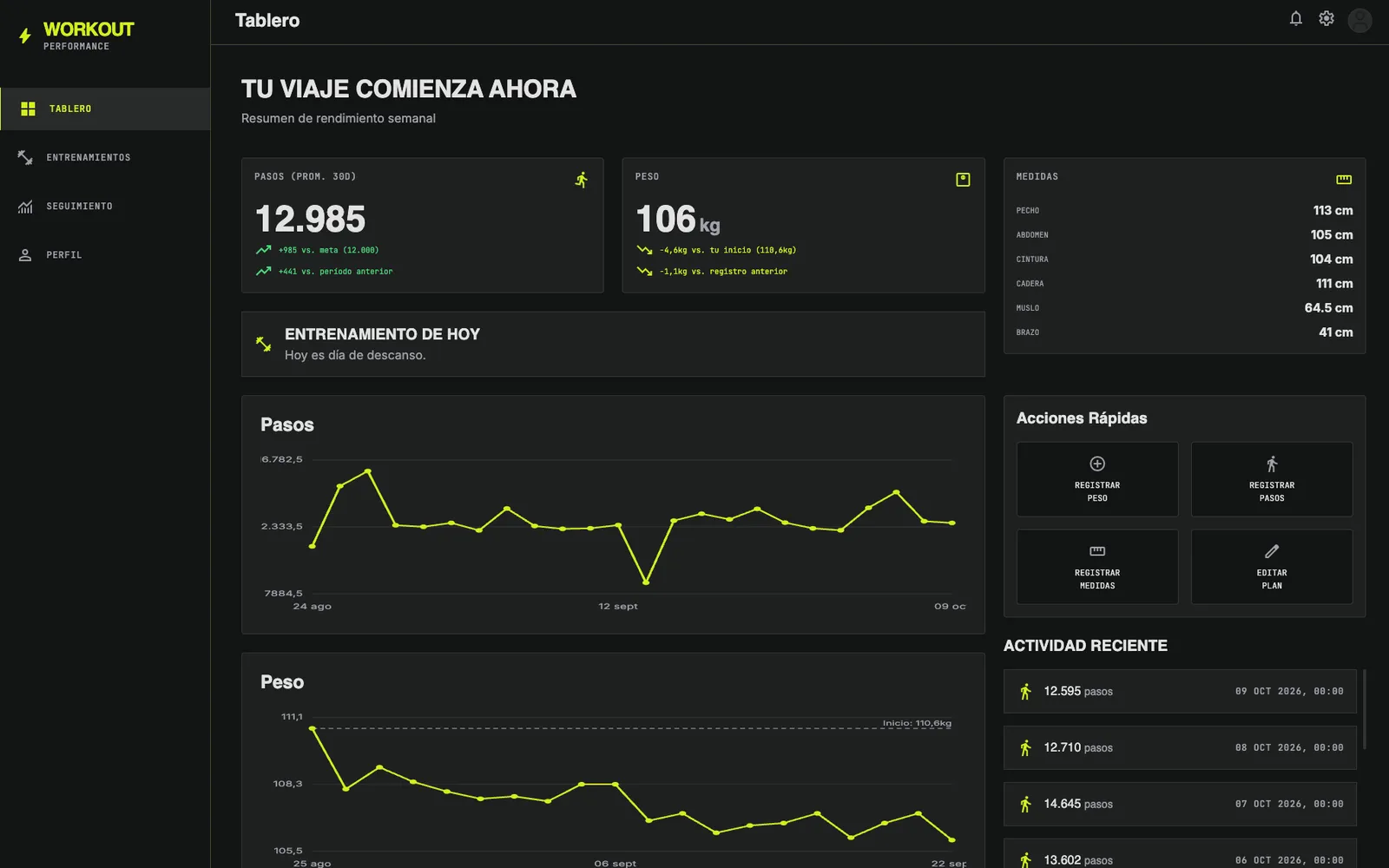This screenshot has height=868, width=1389.
Task: Click the Registrar Pasos button
Action: (1272, 479)
